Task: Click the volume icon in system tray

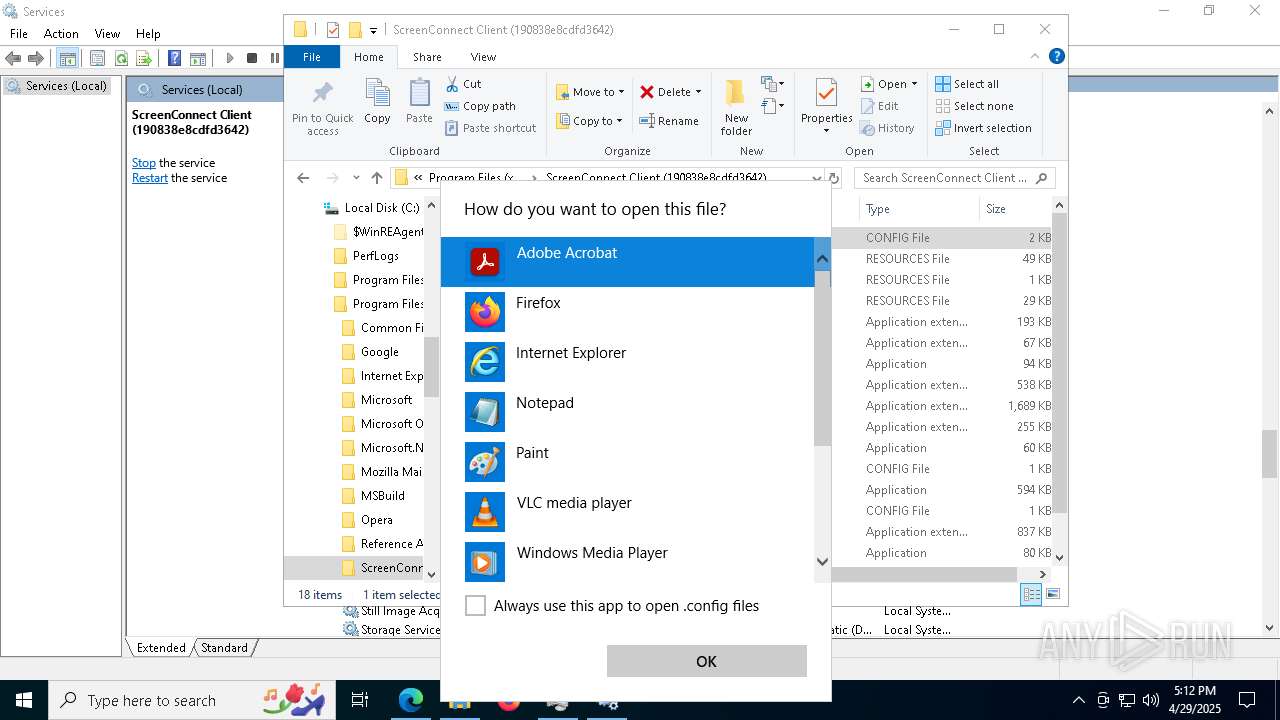Action: pyautogui.click(x=1151, y=700)
